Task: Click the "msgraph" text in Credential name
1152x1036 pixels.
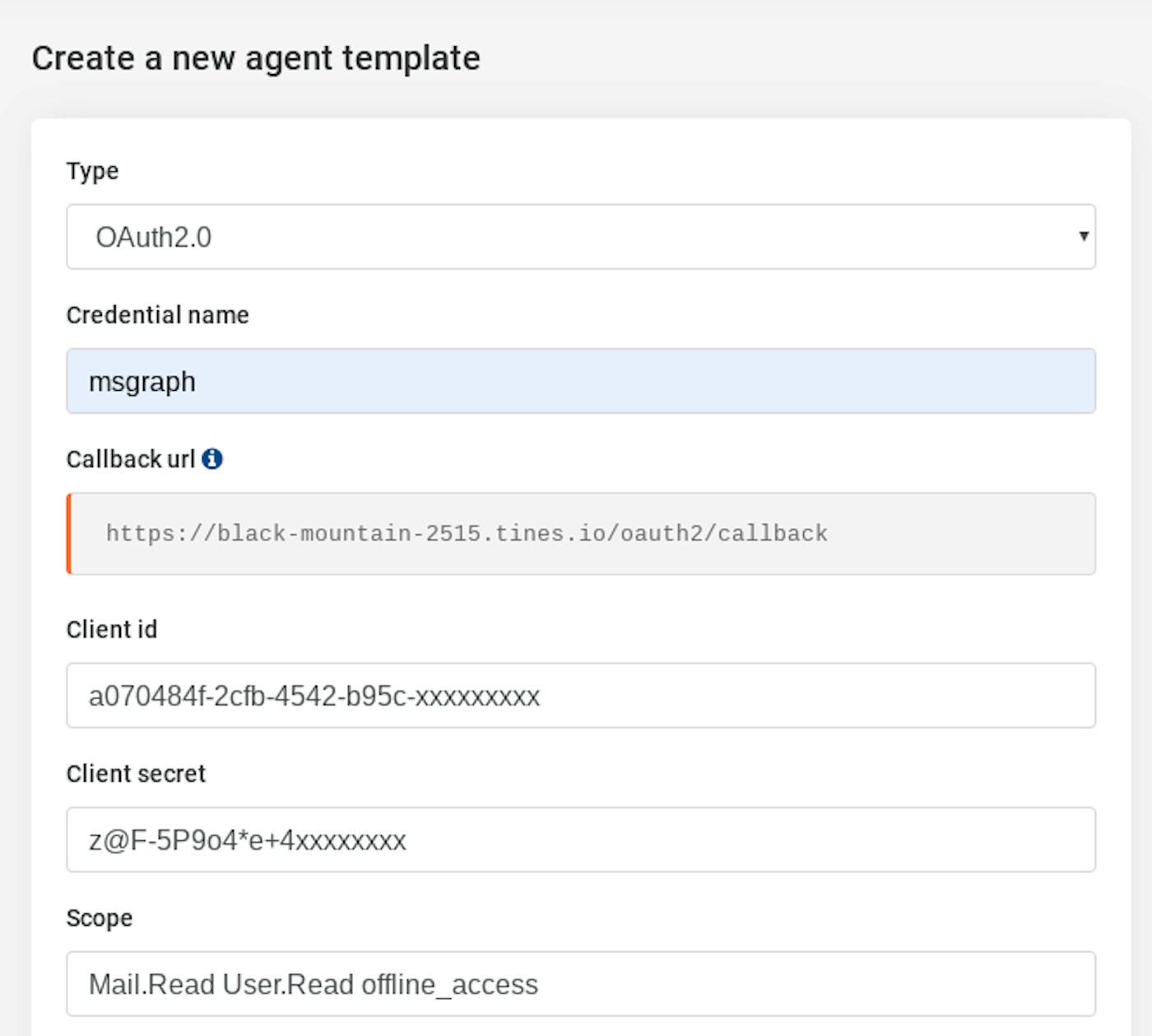Action: [142, 382]
